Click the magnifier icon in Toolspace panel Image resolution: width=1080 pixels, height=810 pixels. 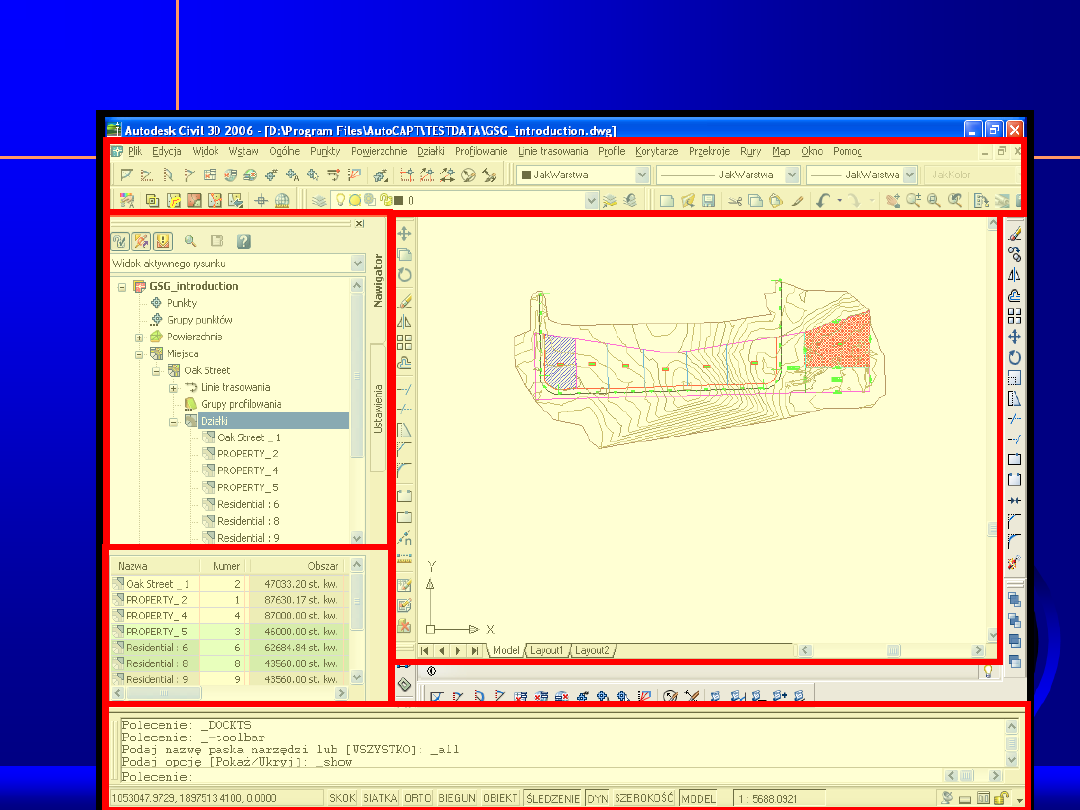click(x=190, y=241)
